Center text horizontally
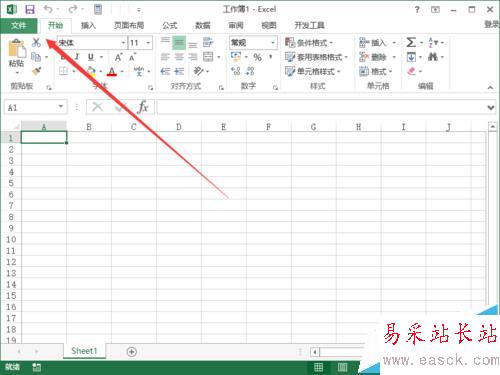 [x=179, y=57]
